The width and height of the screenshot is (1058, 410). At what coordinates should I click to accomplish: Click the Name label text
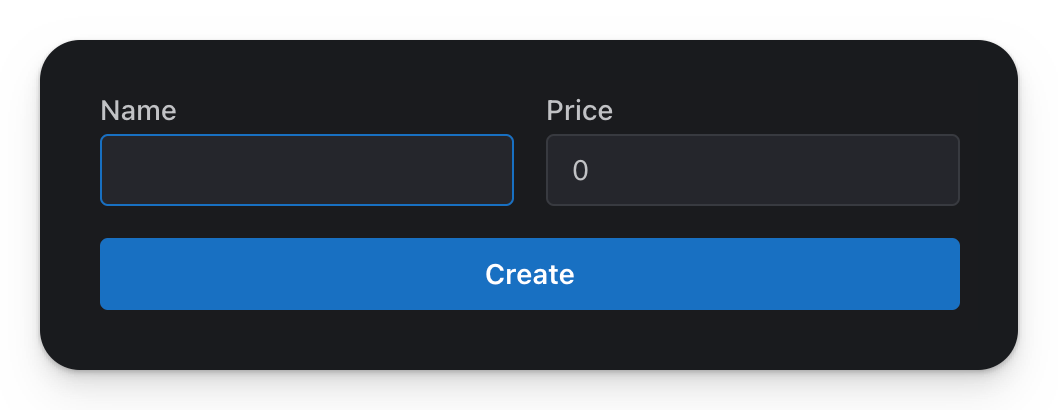(138, 111)
